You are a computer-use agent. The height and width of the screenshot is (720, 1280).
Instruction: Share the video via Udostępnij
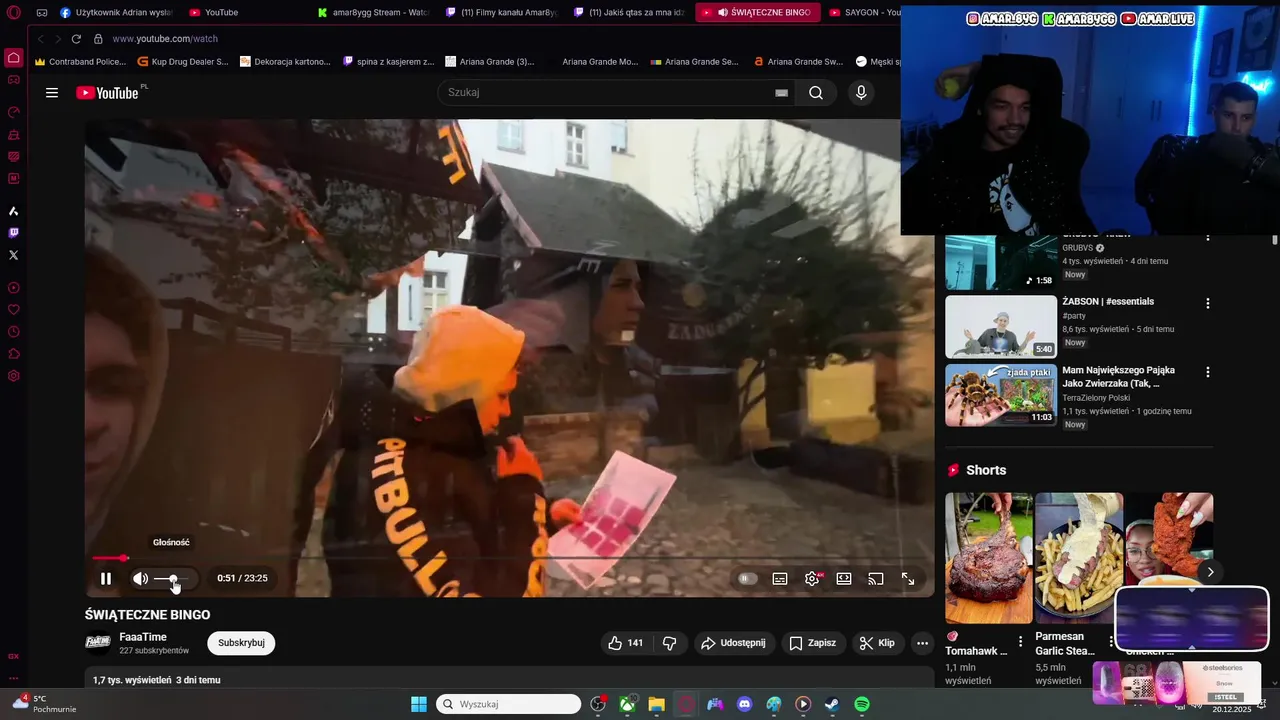click(x=734, y=643)
